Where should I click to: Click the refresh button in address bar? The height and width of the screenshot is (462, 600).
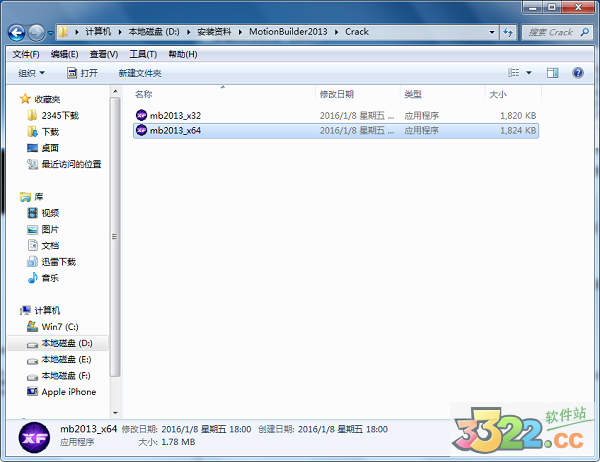pos(508,32)
